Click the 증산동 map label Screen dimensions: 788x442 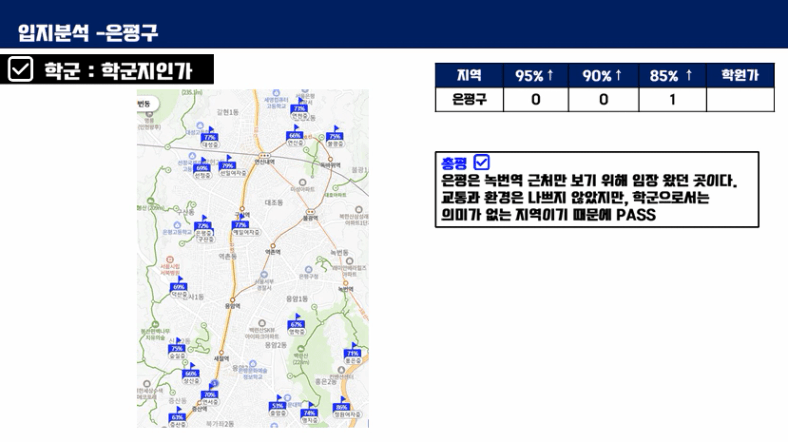tap(177, 400)
